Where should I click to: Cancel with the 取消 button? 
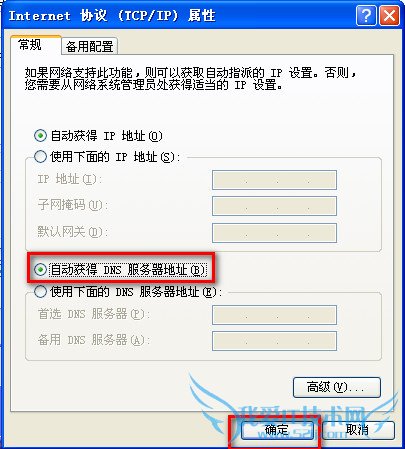(x=358, y=430)
